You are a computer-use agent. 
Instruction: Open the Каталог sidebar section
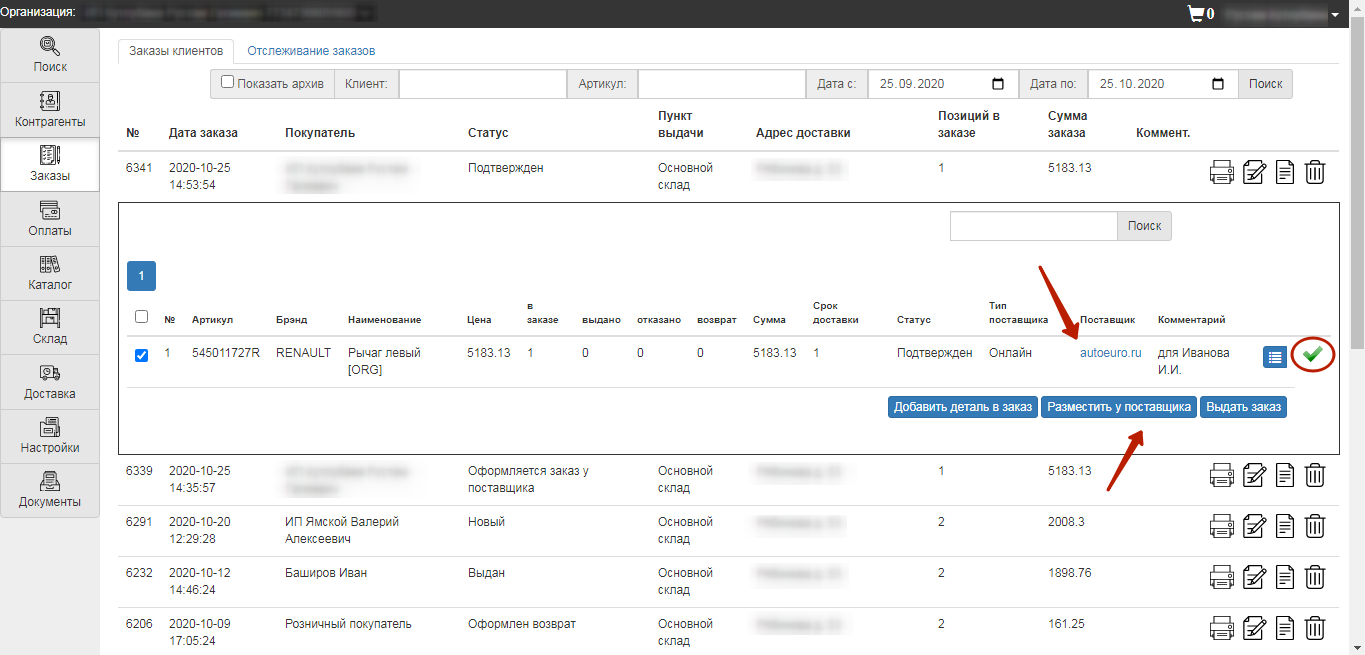pos(50,273)
